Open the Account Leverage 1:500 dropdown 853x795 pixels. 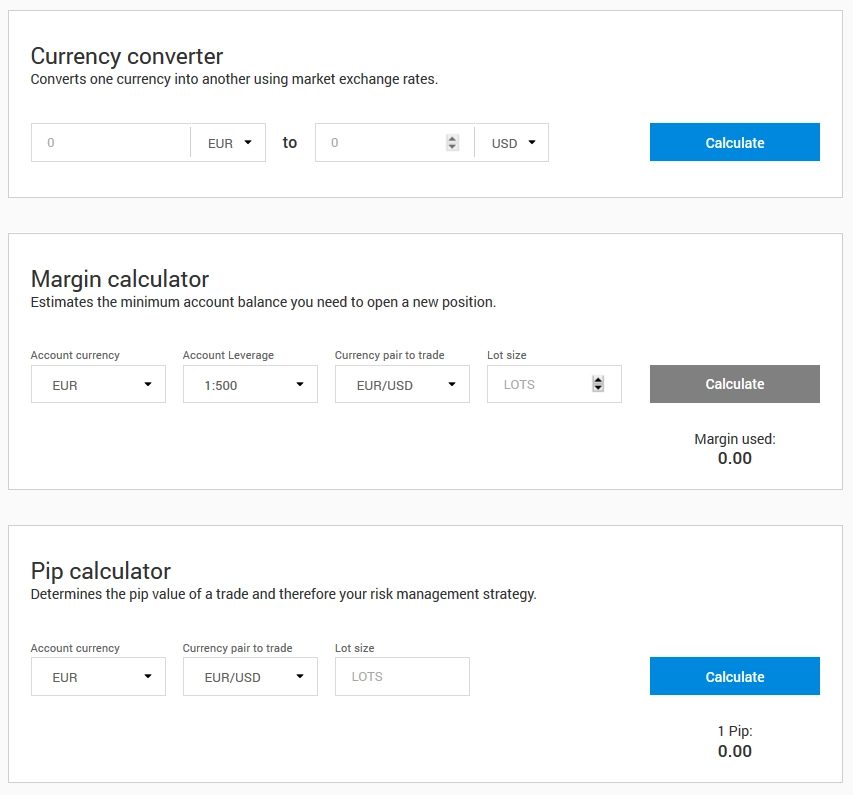point(250,384)
